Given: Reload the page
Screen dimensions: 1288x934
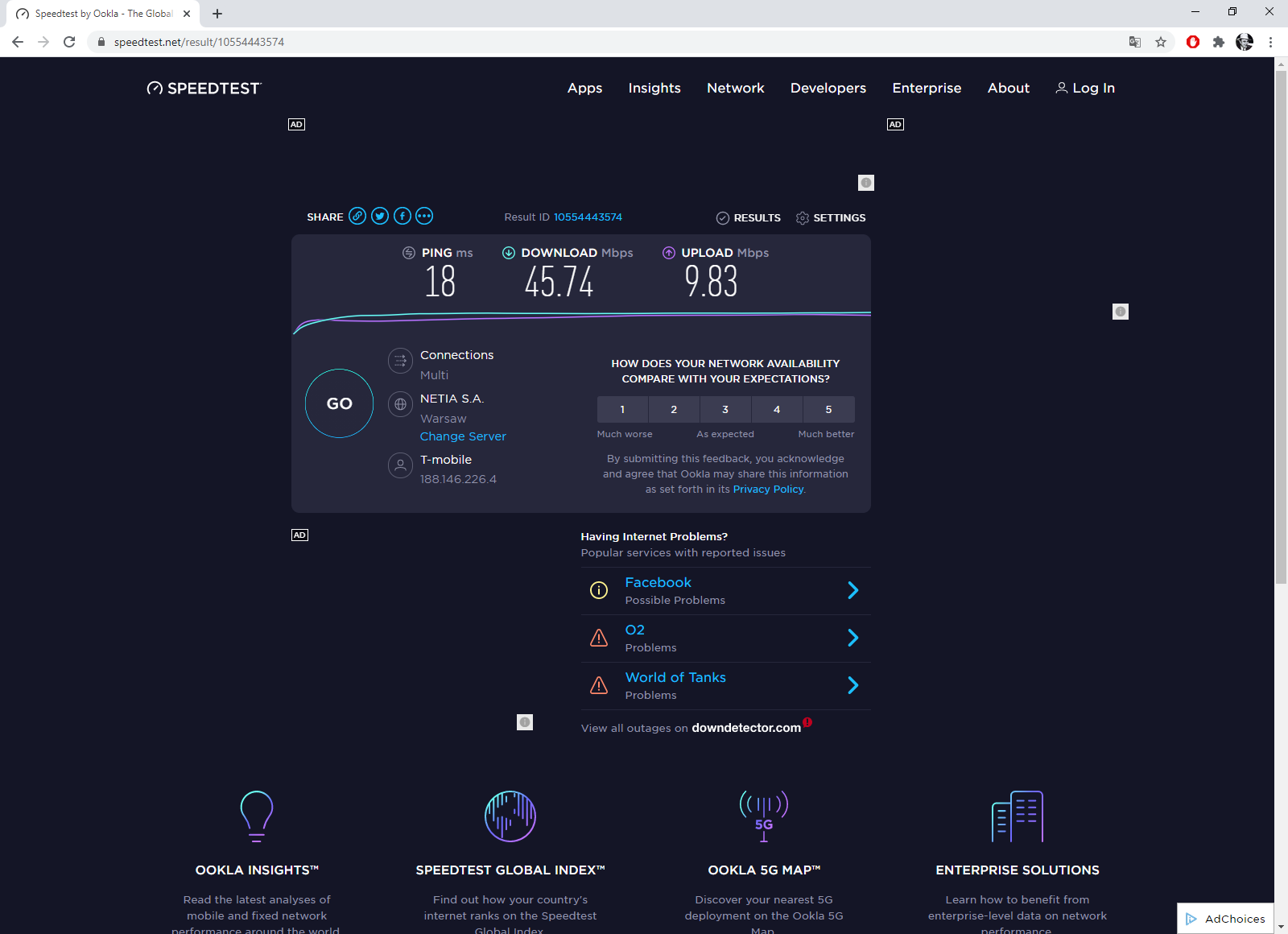Looking at the screenshot, I should tap(69, 42).
